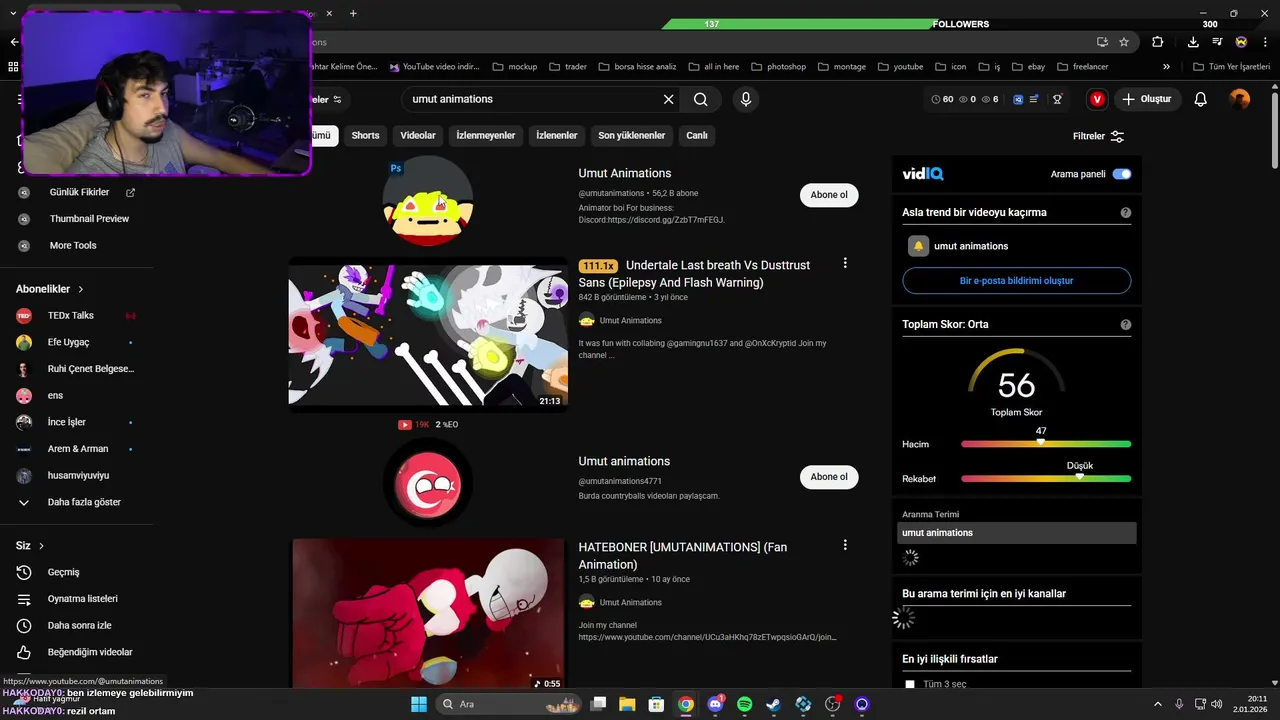The width and height of the screenshot is (1280, 720).
Task: Click the Hacim score slider marker
Action: [1041, 442]
